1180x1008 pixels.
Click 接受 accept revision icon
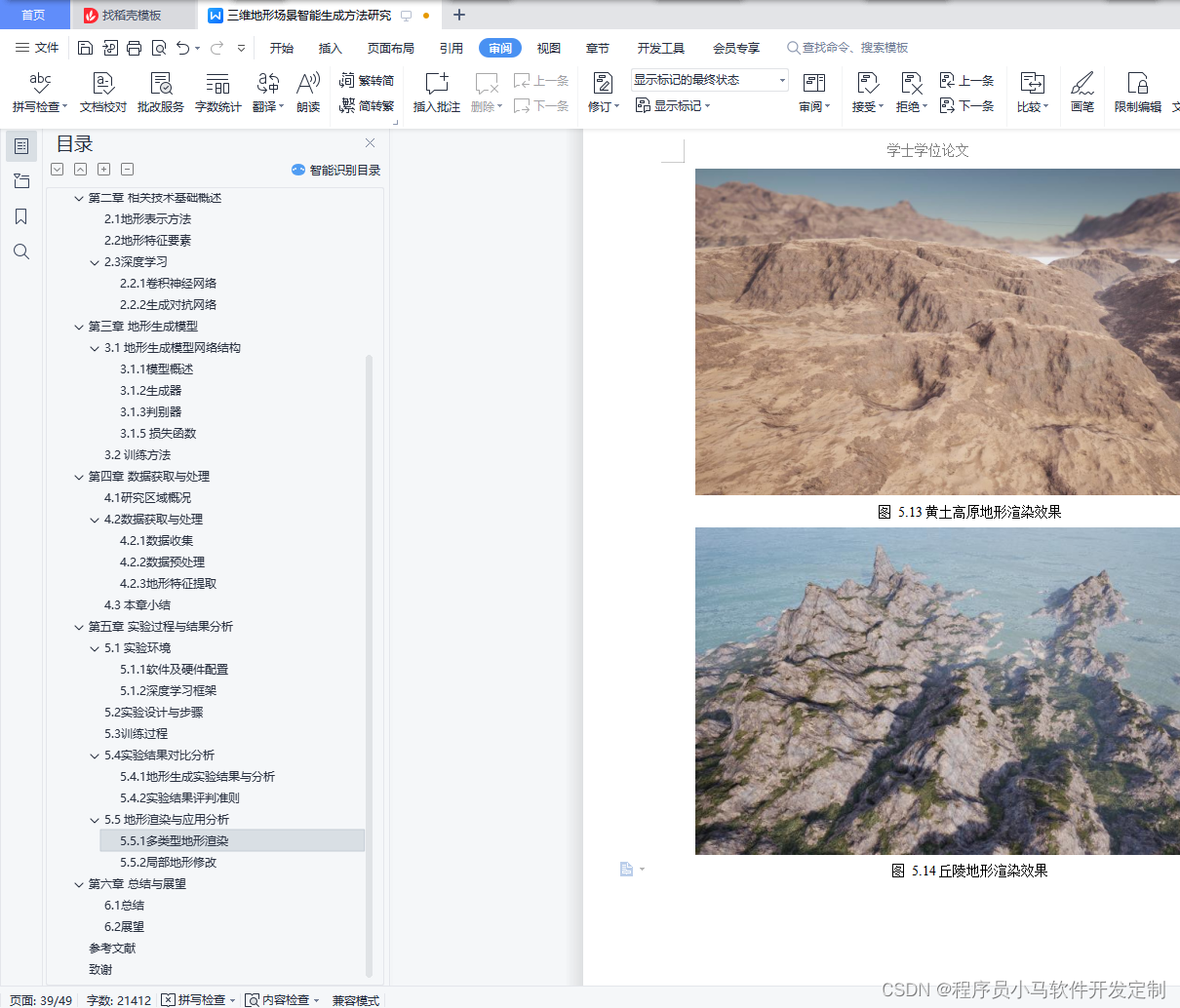click(868, 84)
